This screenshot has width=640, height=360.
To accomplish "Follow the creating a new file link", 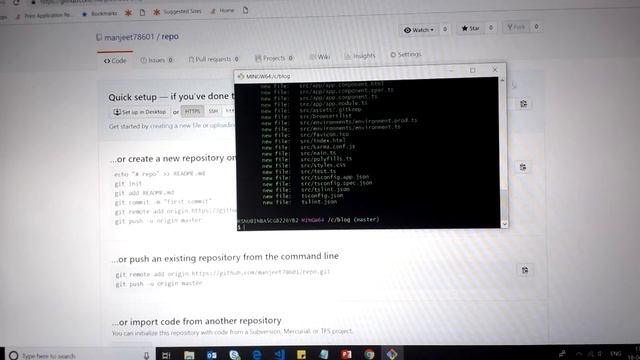I will coord(176,126).
